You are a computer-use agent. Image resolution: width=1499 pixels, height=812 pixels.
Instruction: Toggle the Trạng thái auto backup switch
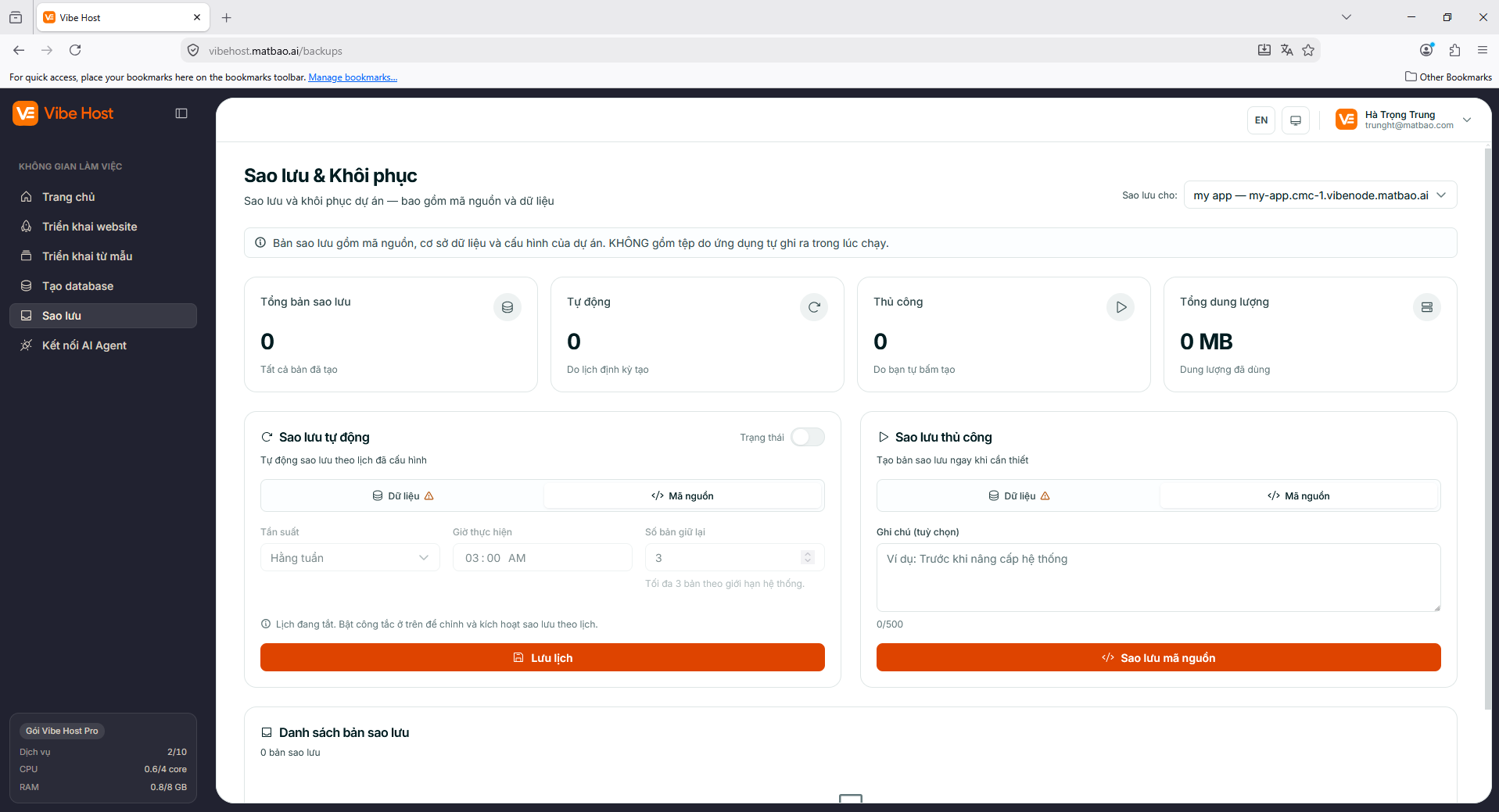[x=807, y=437]
